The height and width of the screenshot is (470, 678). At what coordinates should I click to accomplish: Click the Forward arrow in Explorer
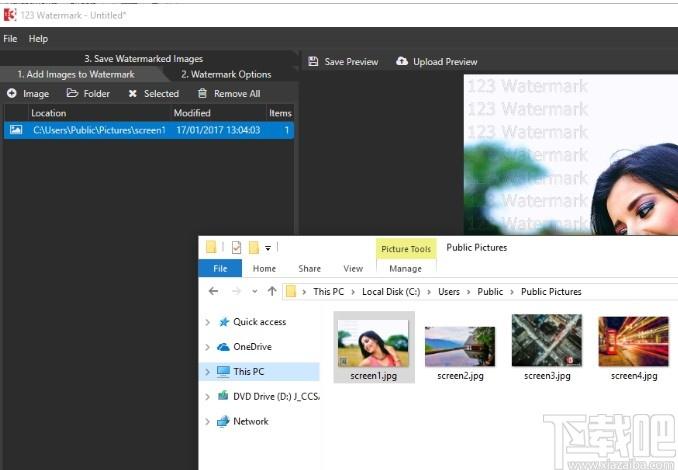[x=236, y=291]
